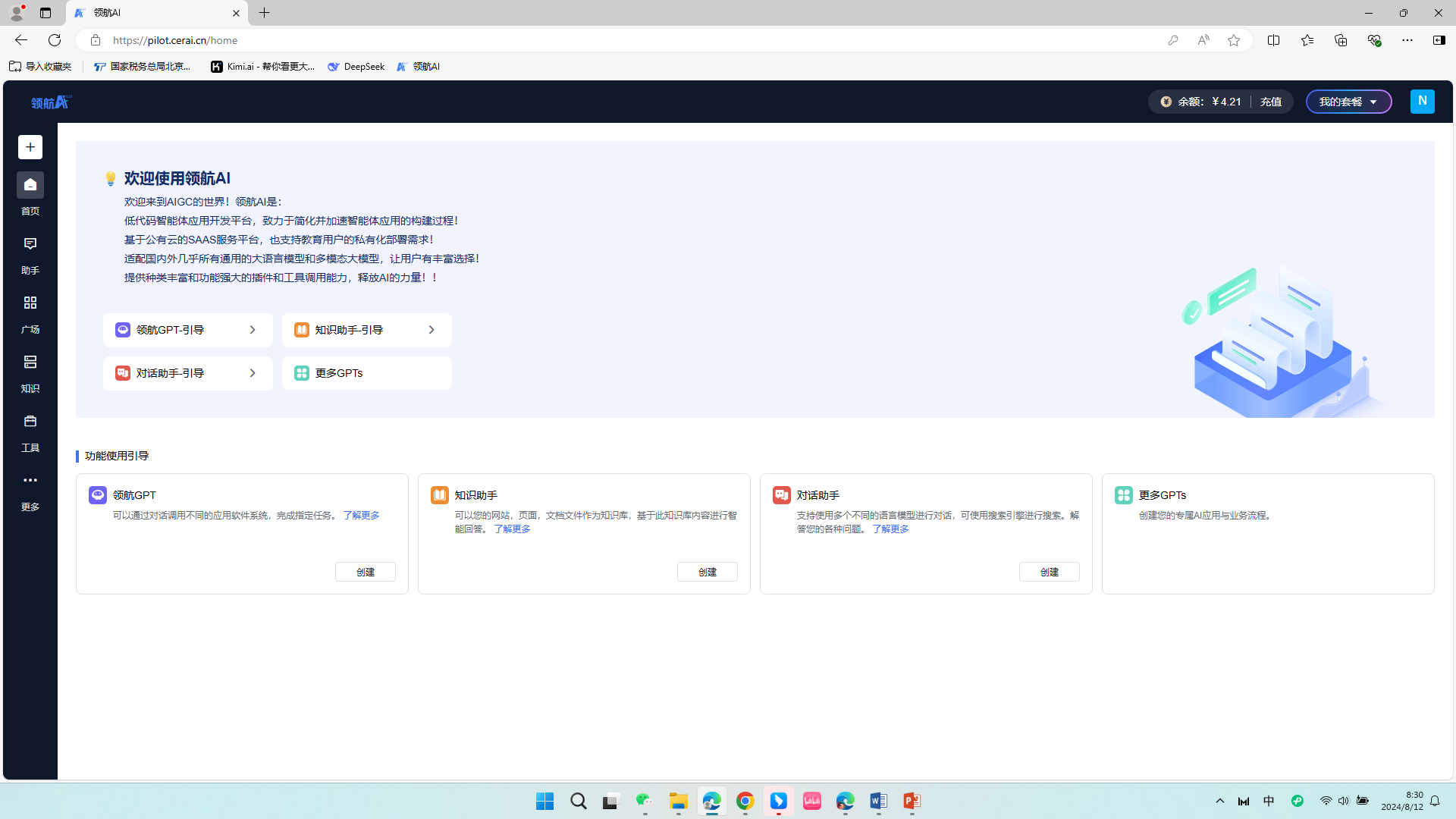This screenshot has width=1456, height=819.
Task: Open browser settings and more ellipsis
Action: coord(1407,40)
